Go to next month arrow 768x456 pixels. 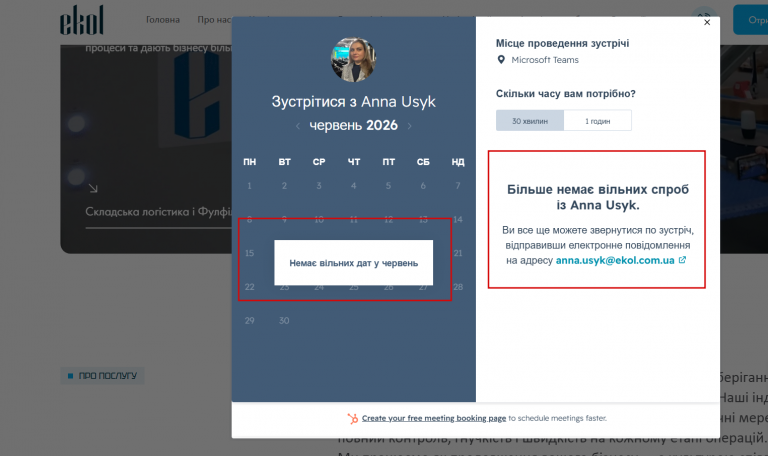click(409, 126)
